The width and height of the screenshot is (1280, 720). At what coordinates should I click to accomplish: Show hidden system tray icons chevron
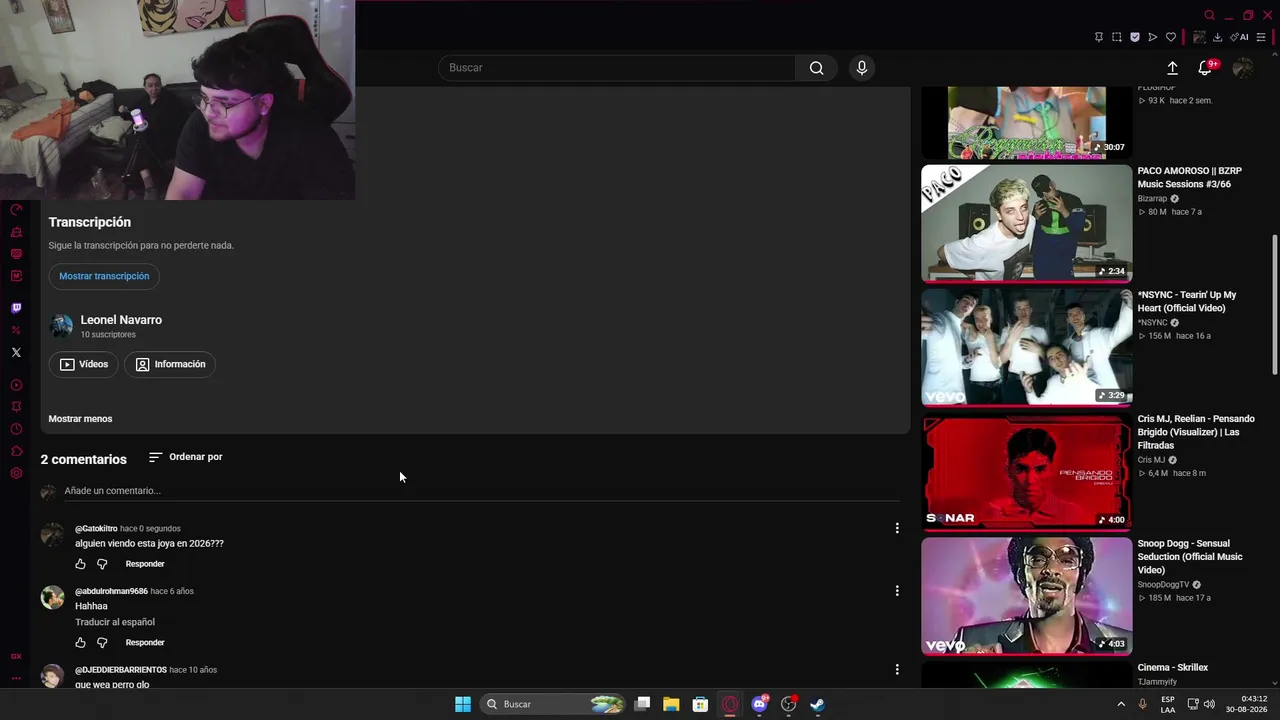pyautogui.click(x=1121, y=704)
